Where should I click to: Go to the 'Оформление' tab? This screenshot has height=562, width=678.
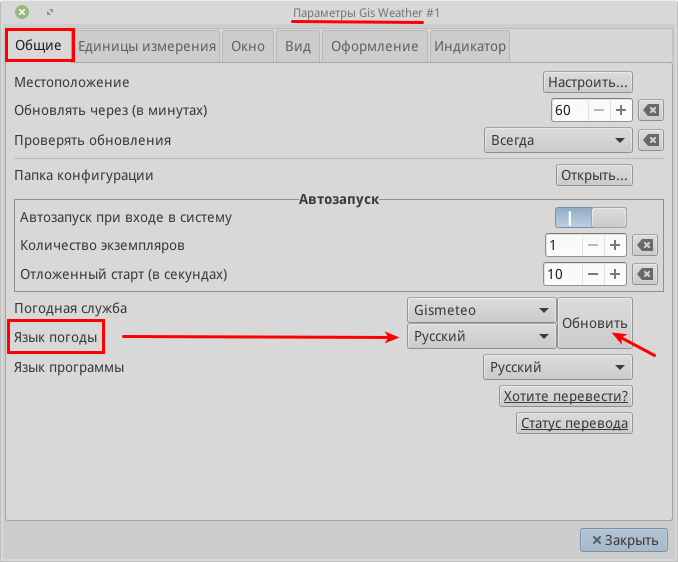374,46
